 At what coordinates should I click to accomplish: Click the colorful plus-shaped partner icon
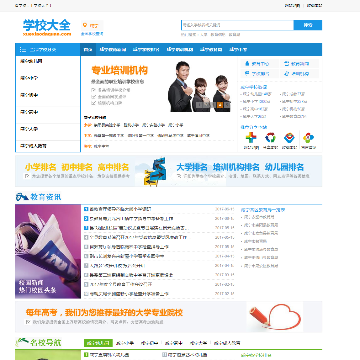(251, 137)
